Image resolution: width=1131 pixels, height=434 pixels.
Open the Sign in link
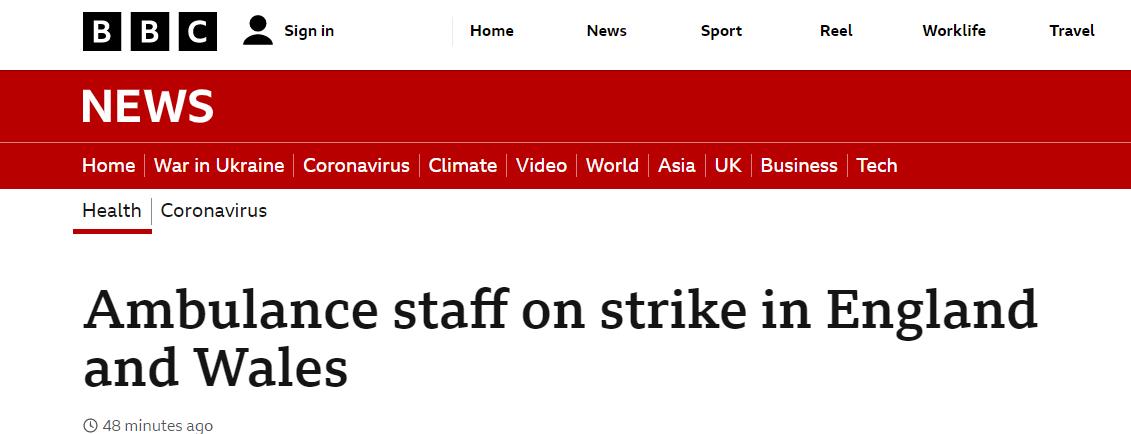[309, 31]
